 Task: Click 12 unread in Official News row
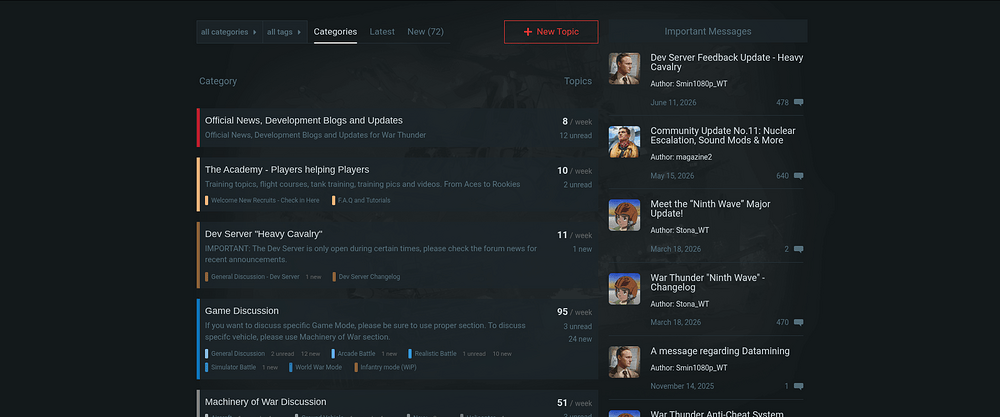point(575,135)
